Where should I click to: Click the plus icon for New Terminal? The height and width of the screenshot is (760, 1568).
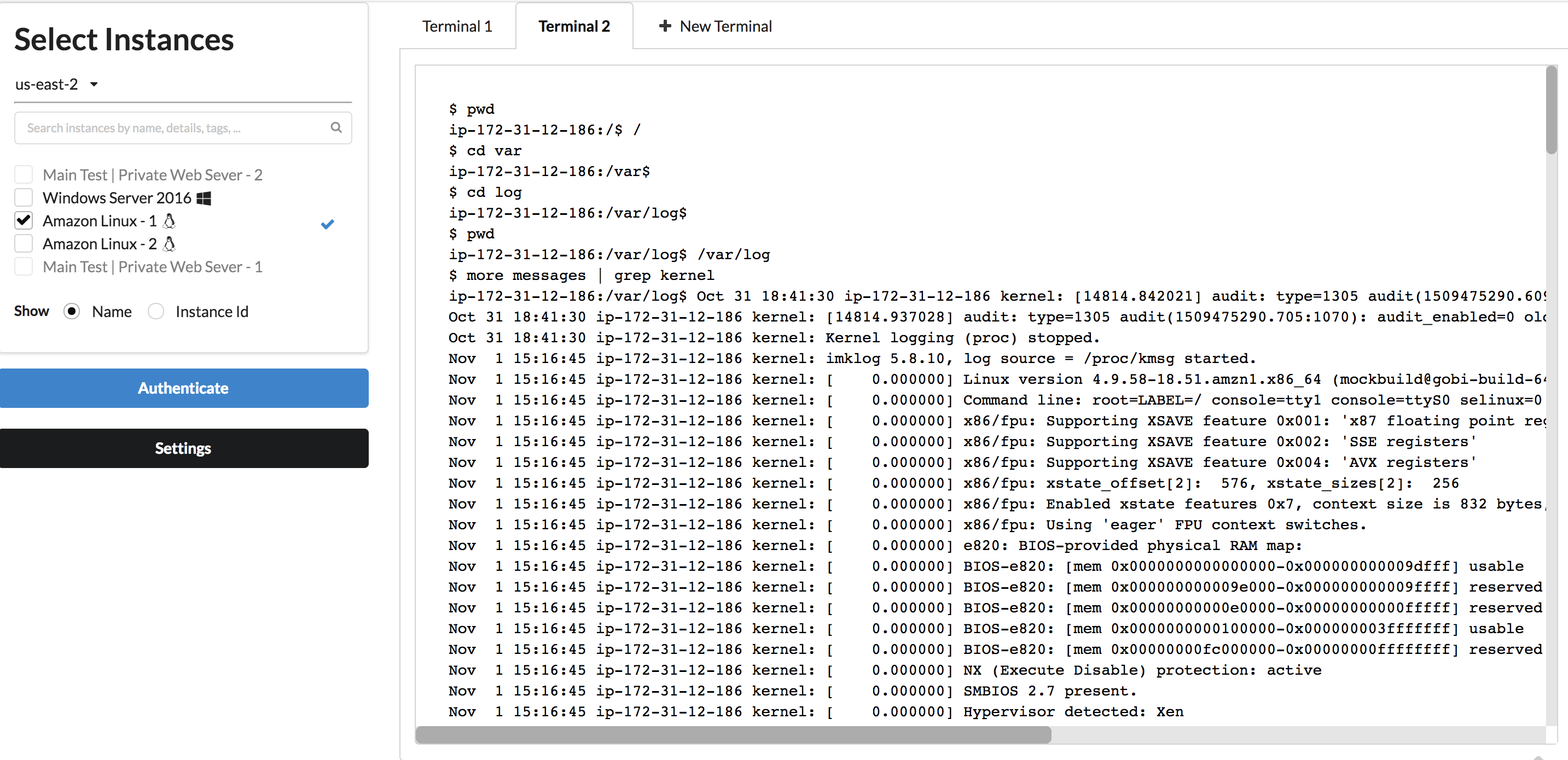pos(665,26)
